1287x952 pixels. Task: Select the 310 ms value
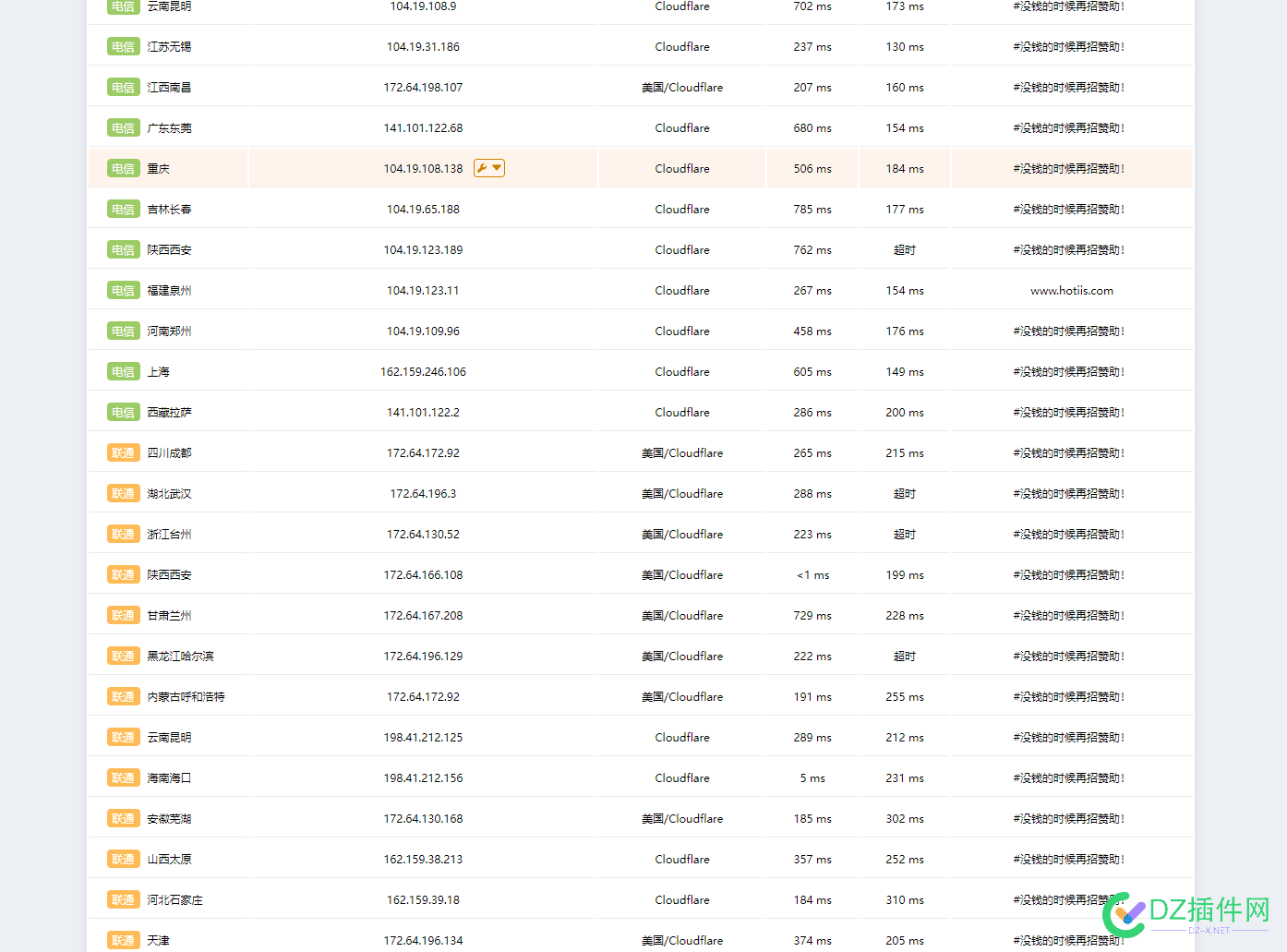coord(905,900)
